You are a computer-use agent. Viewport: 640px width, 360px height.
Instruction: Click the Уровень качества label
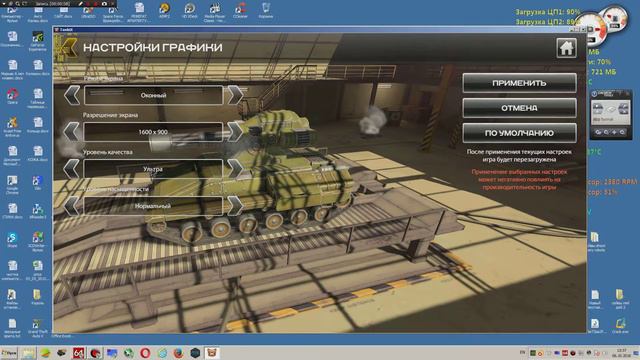[107, 152]
